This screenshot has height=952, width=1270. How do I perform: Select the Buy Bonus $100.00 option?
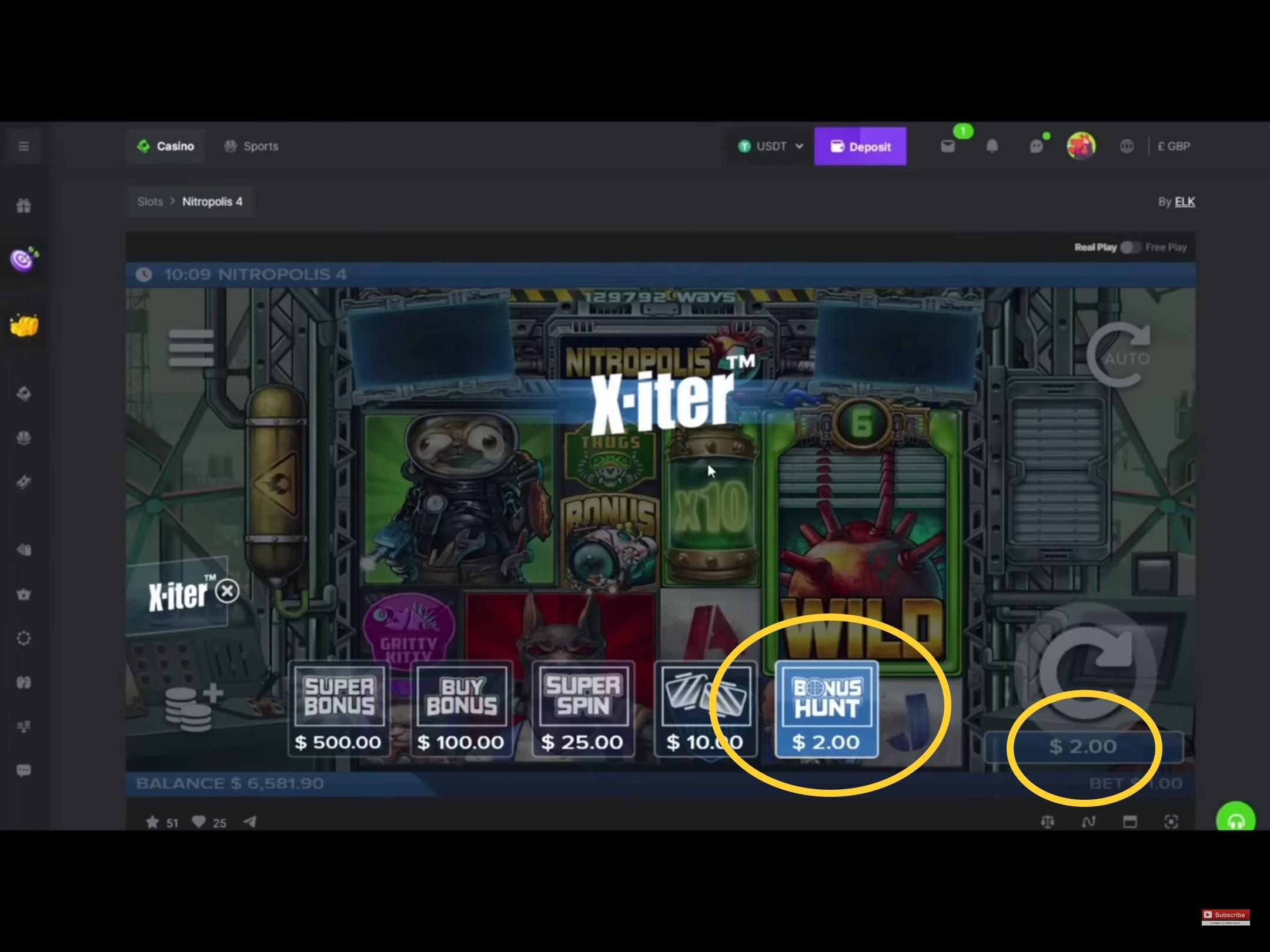(461, 709)
